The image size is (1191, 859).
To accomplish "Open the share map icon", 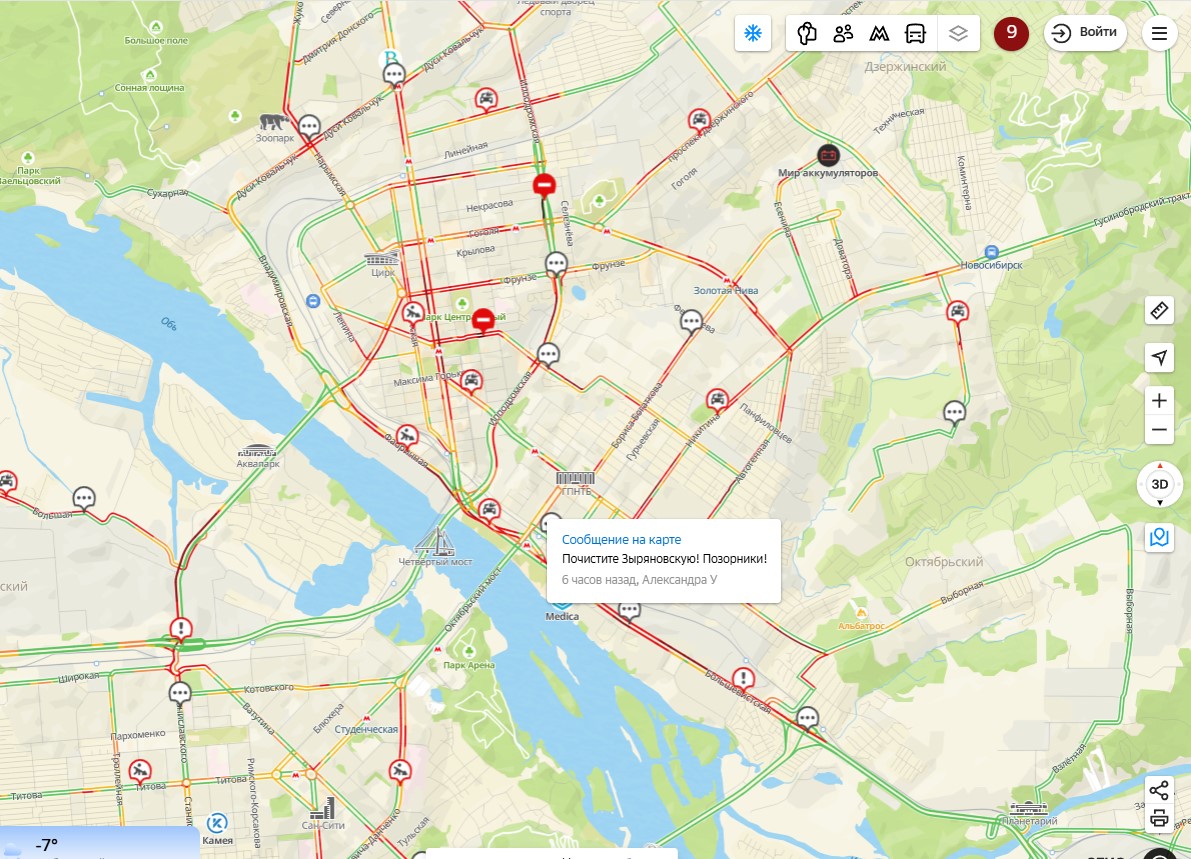I will pos(1159,791).
